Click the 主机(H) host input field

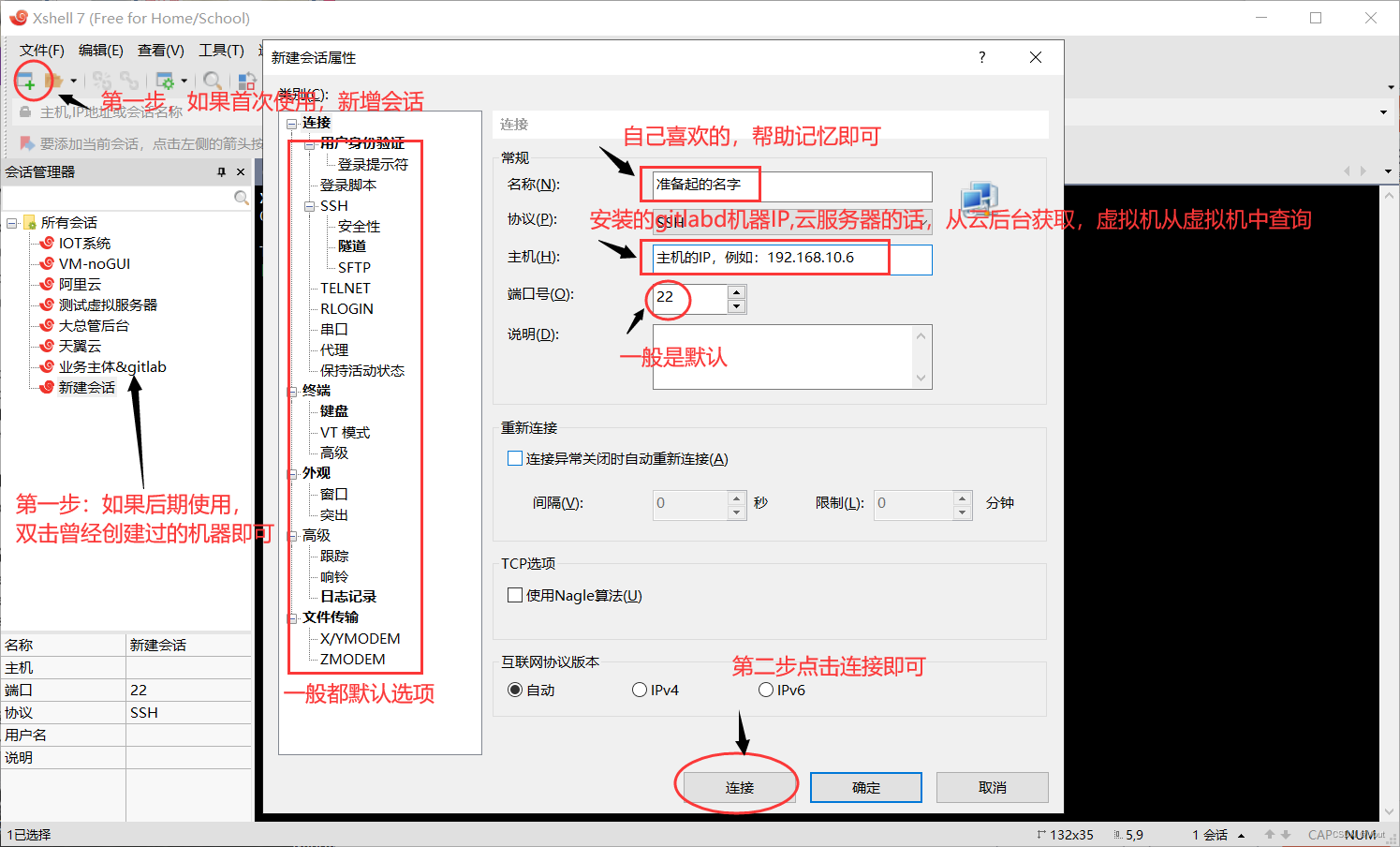click(792, 259)
